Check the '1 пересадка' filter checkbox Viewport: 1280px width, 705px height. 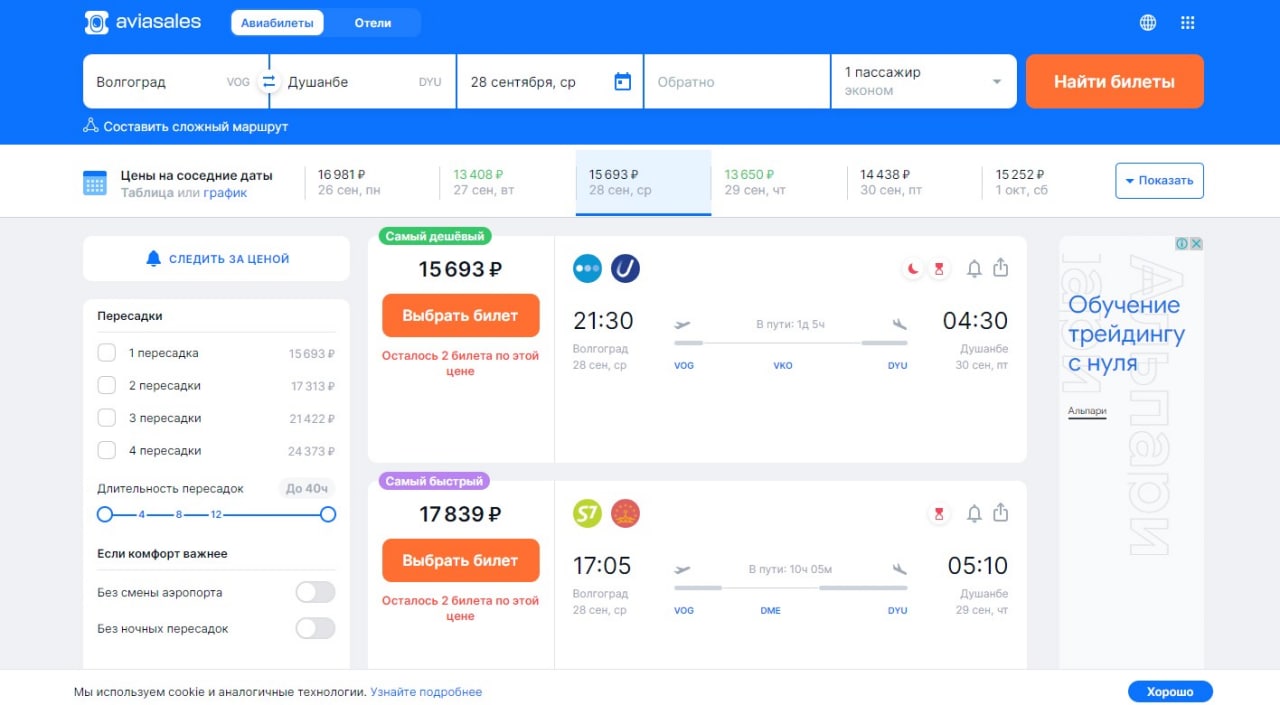(x=107, y=353)
